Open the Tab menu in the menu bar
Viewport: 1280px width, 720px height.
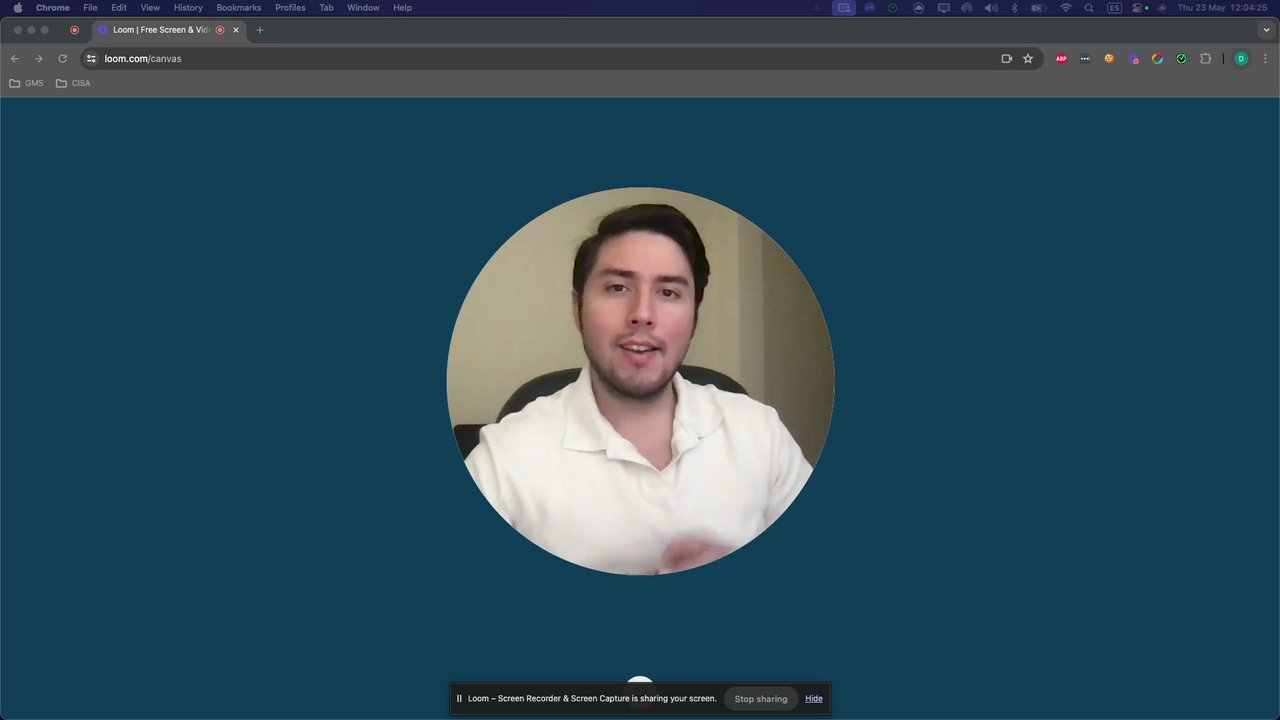tap(326, 7)
